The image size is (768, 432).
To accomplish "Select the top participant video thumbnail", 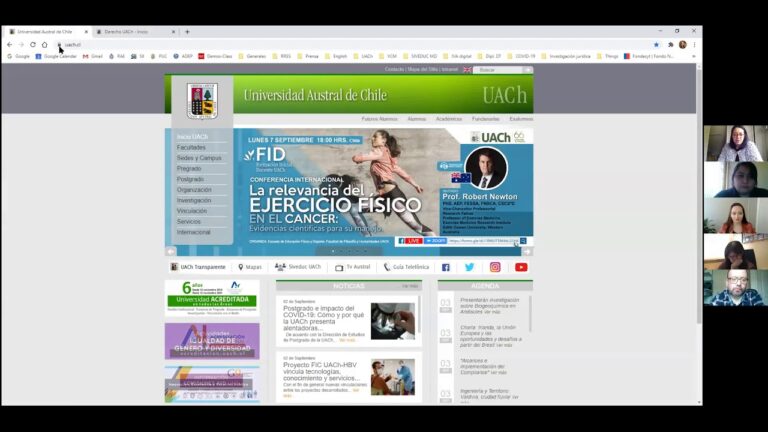I will click(x=736, y=144).
